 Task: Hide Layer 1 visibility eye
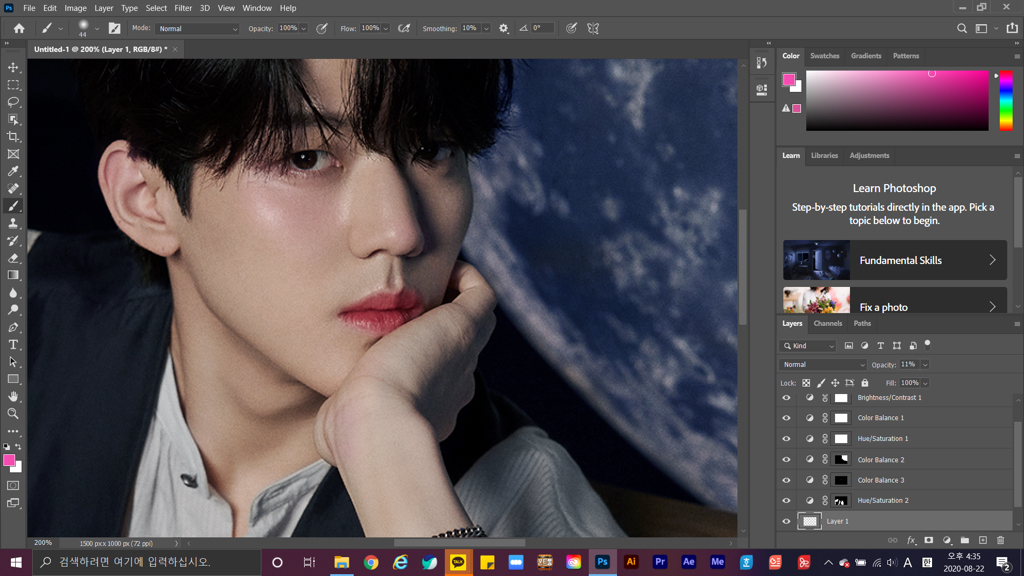[x=786, y=521]
